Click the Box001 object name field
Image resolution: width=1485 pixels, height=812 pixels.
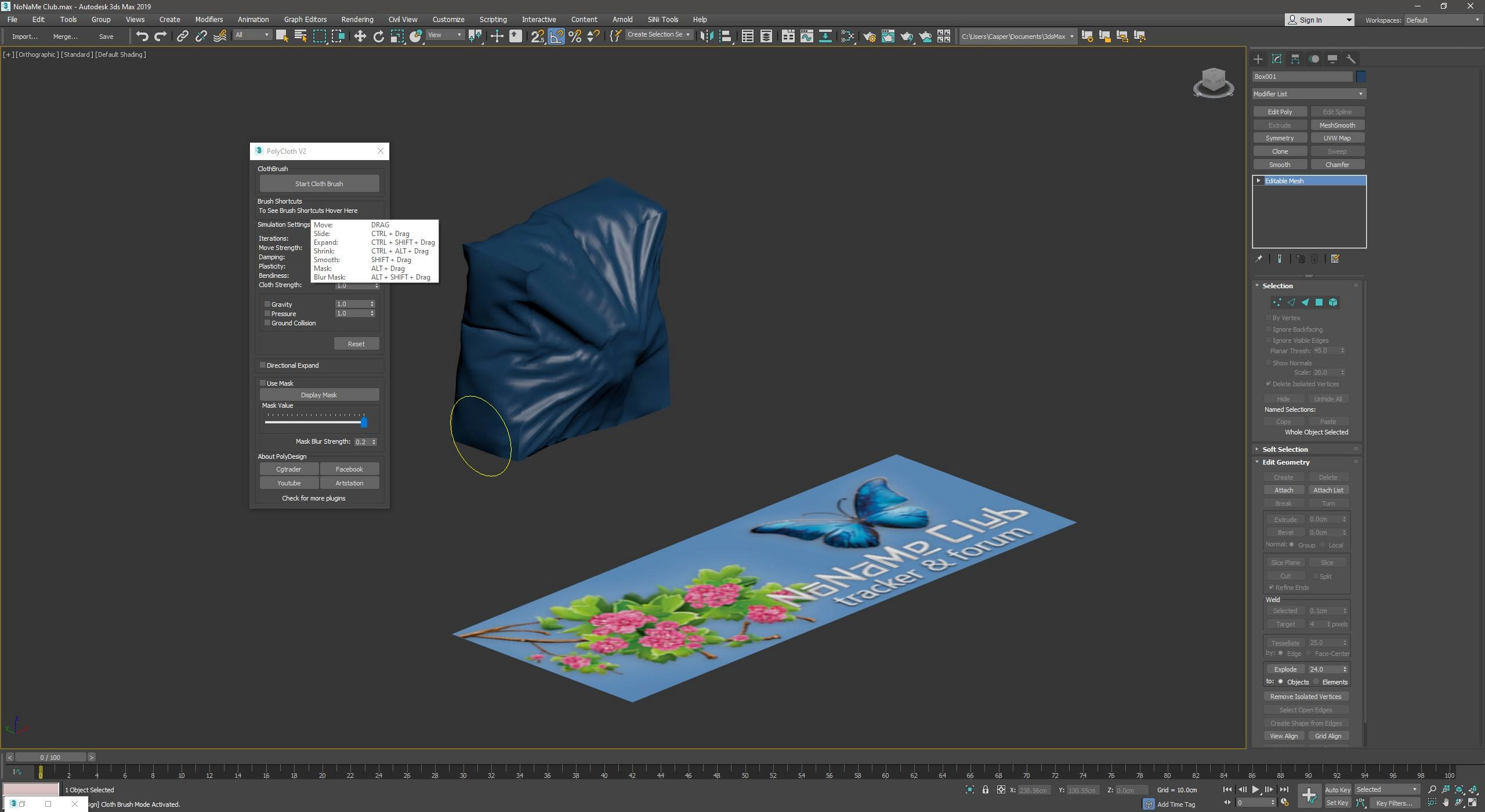(x=1302, y=76)
